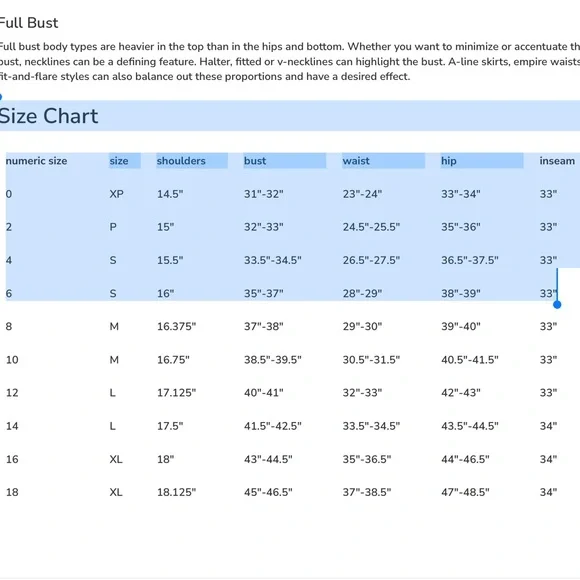Click the waist column header
Viewport: 580px width, 580px height.
pos(356,161)
